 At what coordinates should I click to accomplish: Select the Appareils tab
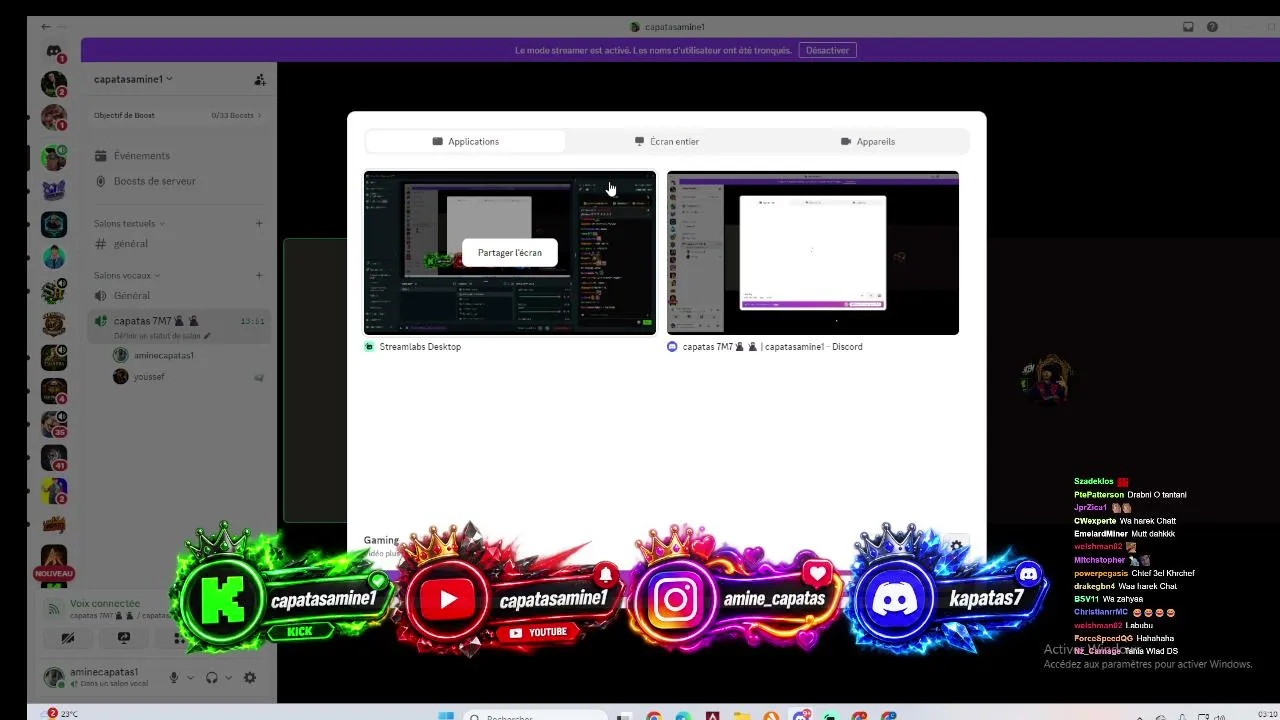click(868, 142)
